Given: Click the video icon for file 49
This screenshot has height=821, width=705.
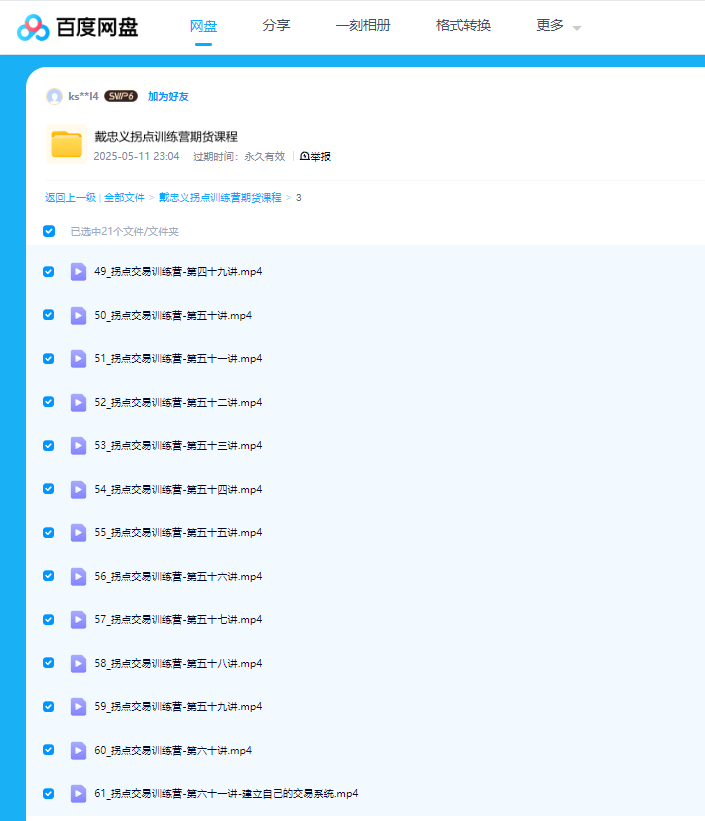Looking at the screenshot, I should coord(78,272).
